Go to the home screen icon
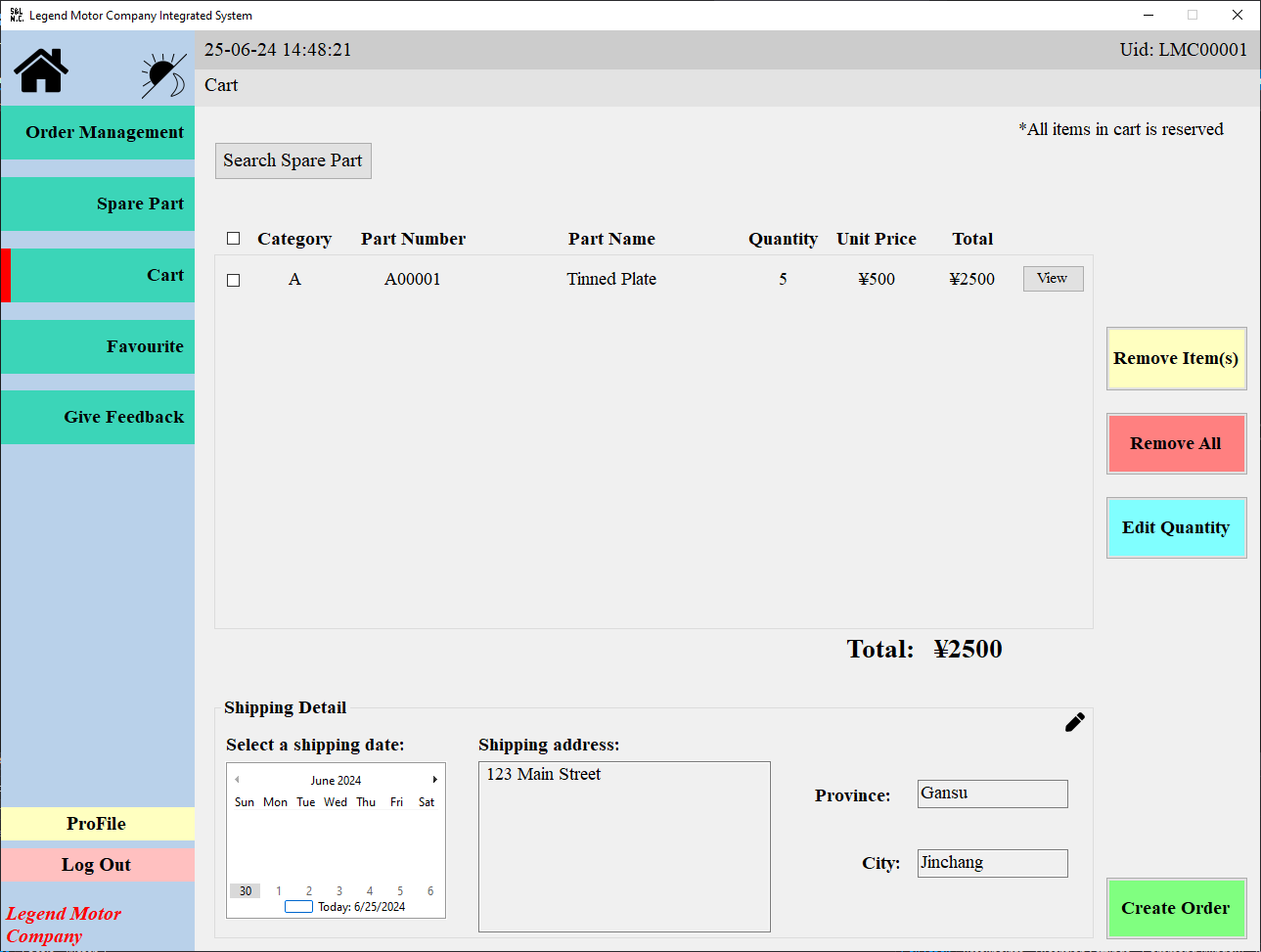The height and width of the screenshot is (952, 1261). (41, 70)
